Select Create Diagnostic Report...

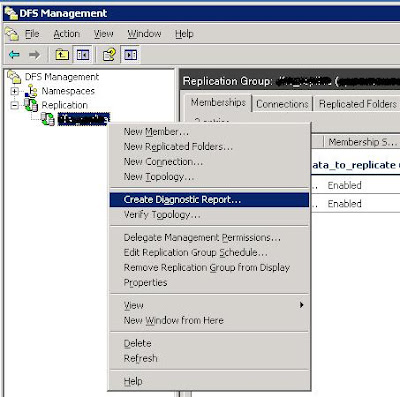[x=209, y=200]
